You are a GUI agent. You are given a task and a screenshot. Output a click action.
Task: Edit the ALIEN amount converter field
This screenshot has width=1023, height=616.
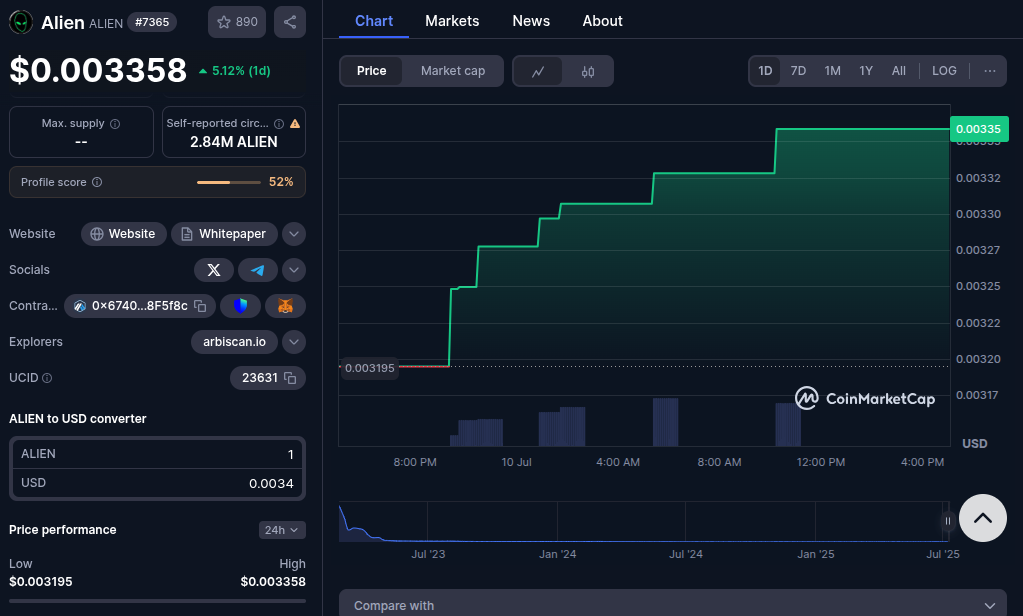tap(157, 454)
